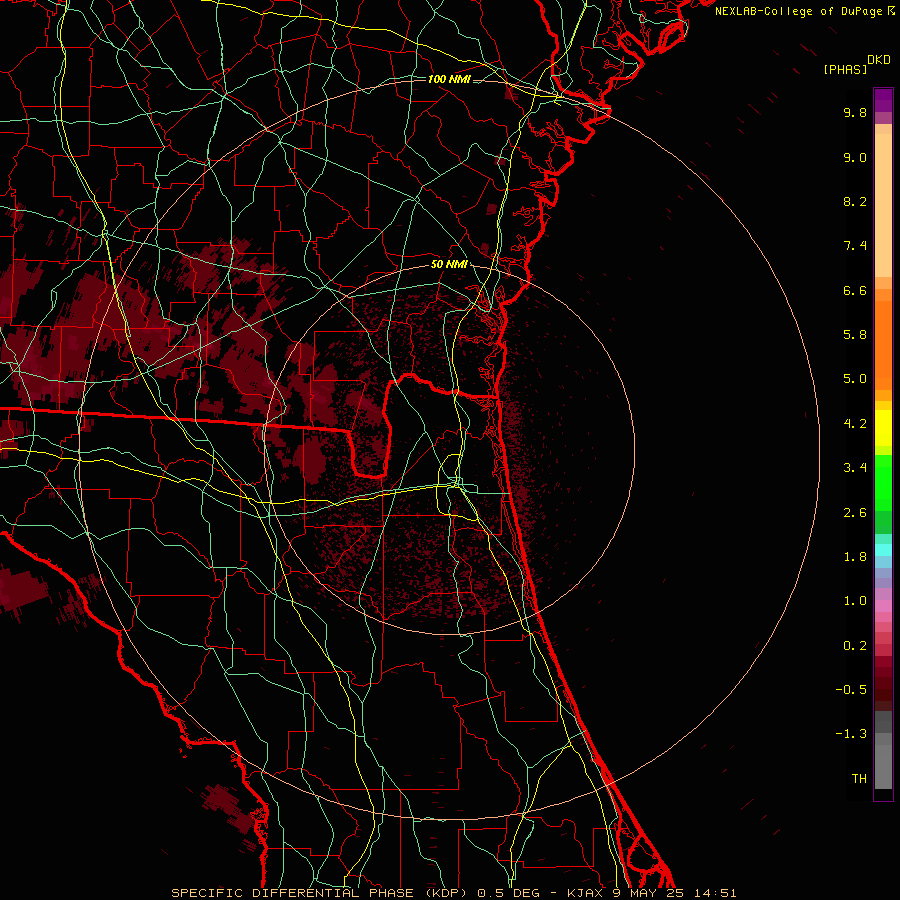This screenshot has height=900, width=900.
Task: Click the 9.0 legend value
Action: (x=855, y=157)
